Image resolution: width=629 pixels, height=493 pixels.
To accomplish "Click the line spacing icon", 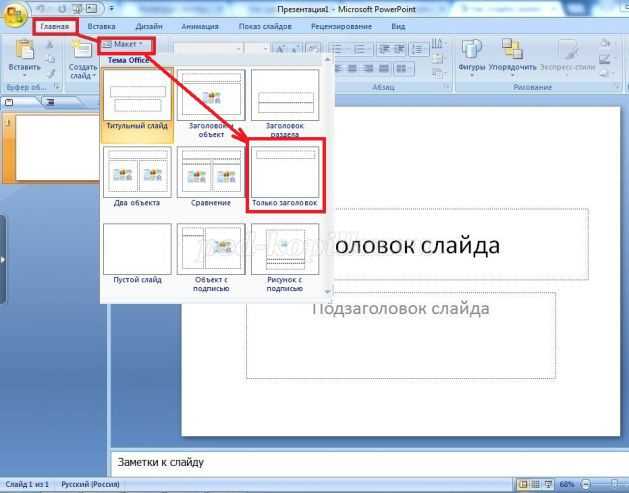I will coord(418,49).
